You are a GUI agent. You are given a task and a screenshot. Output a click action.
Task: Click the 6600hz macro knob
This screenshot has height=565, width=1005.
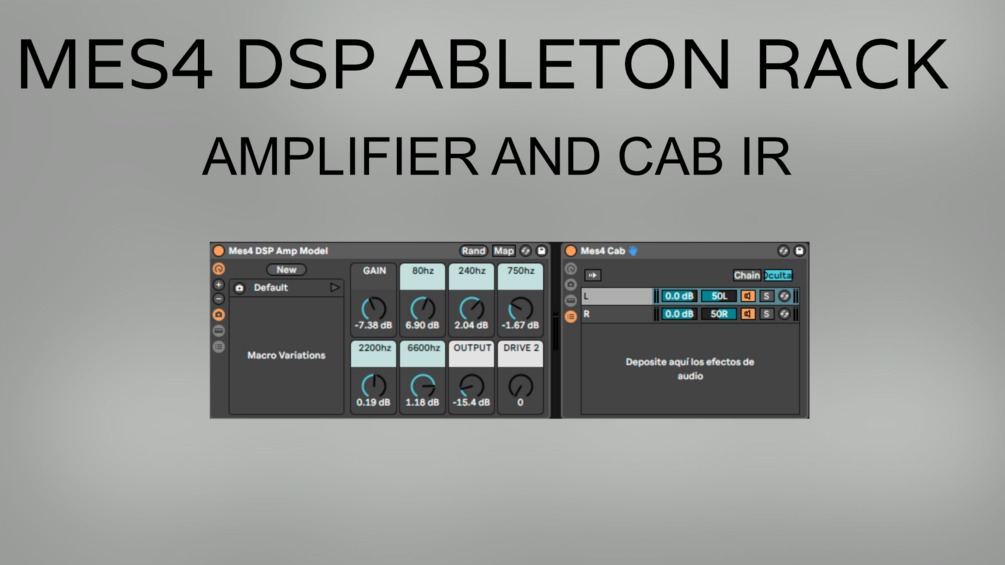tap(422, 386)
